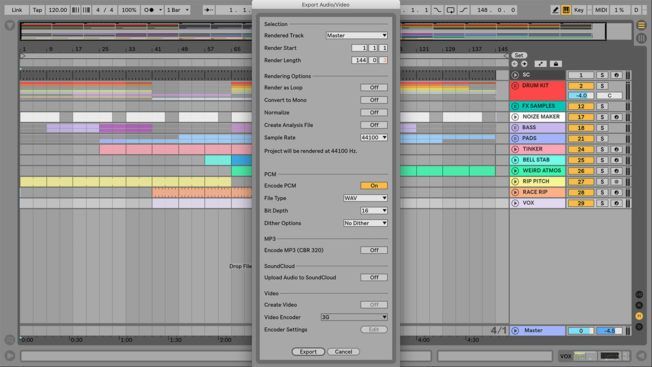Click the next locator arrow button
The image size is (652, 367).
tap(524, 64)
